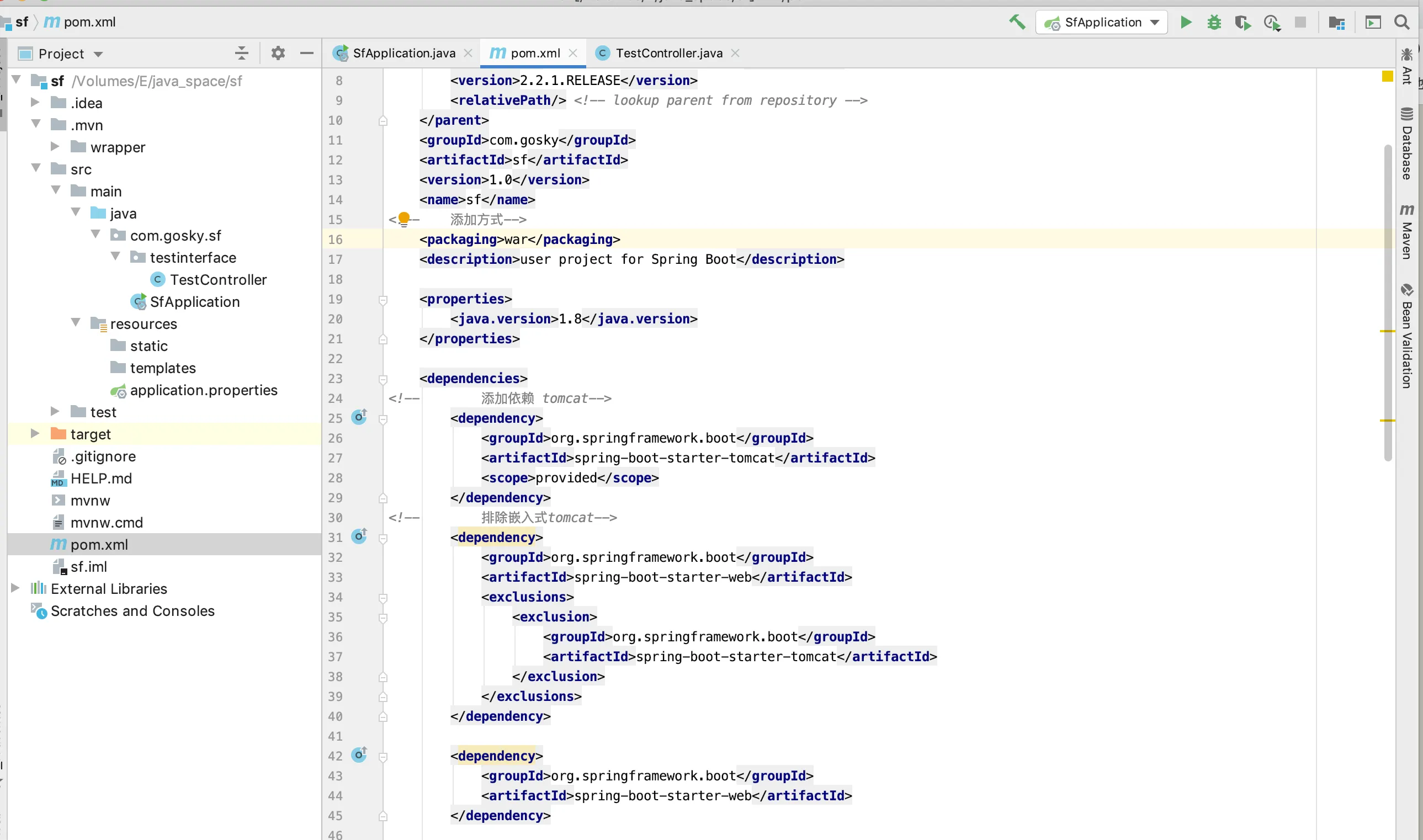
Task: Open the Maven tool window
Action: tap(1406, 231)
